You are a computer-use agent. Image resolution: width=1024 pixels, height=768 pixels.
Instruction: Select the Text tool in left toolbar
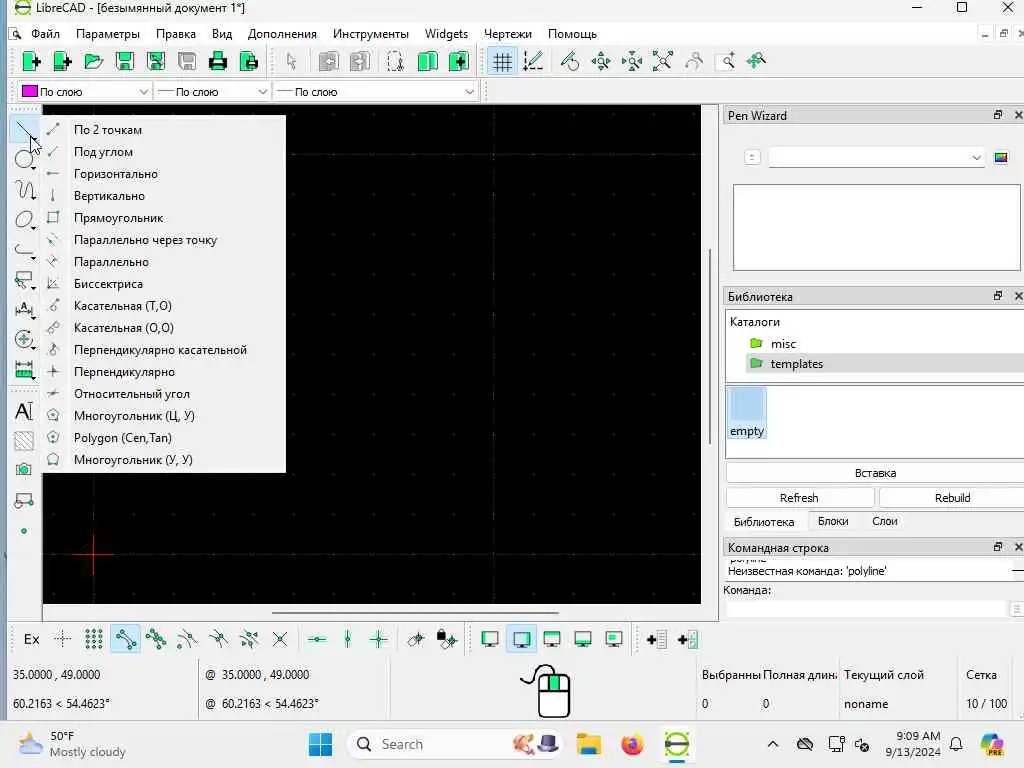(x=24, y=411)
